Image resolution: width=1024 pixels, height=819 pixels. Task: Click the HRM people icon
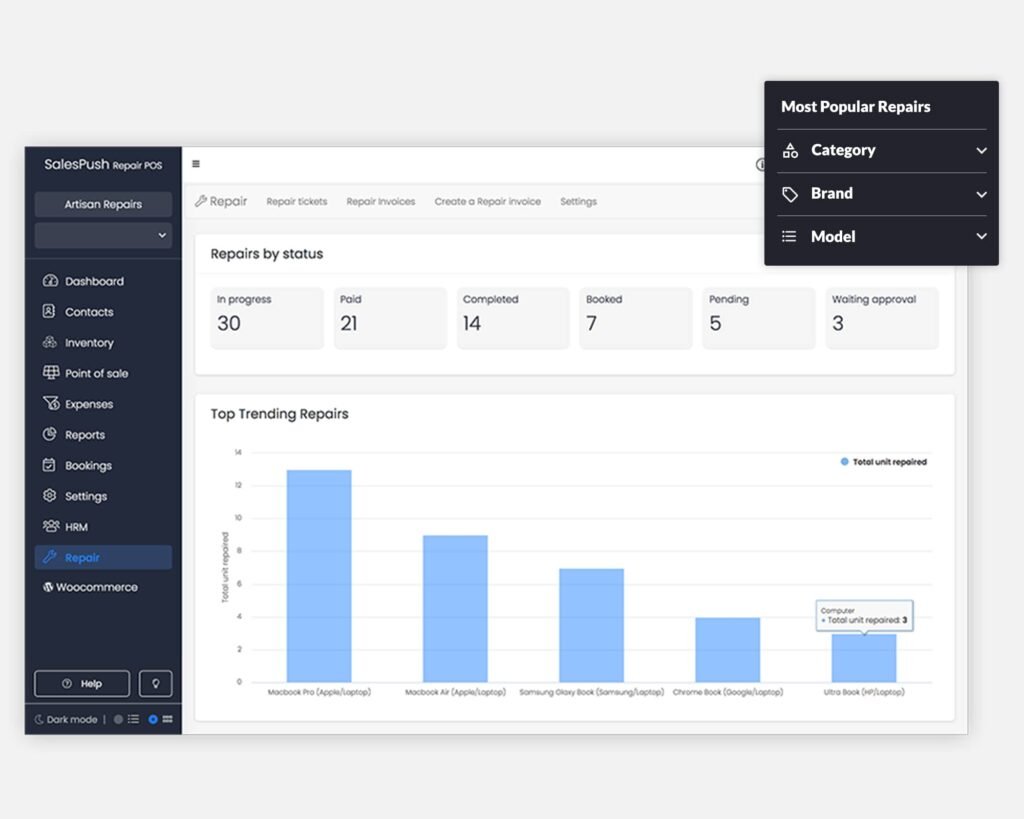coord(50,526)
